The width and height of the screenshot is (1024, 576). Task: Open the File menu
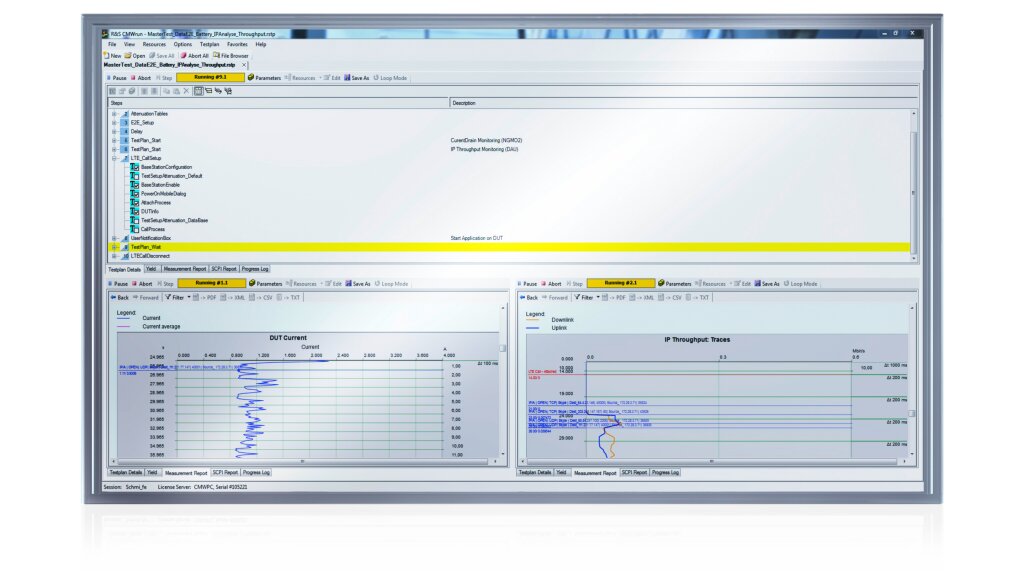point(112,44)
